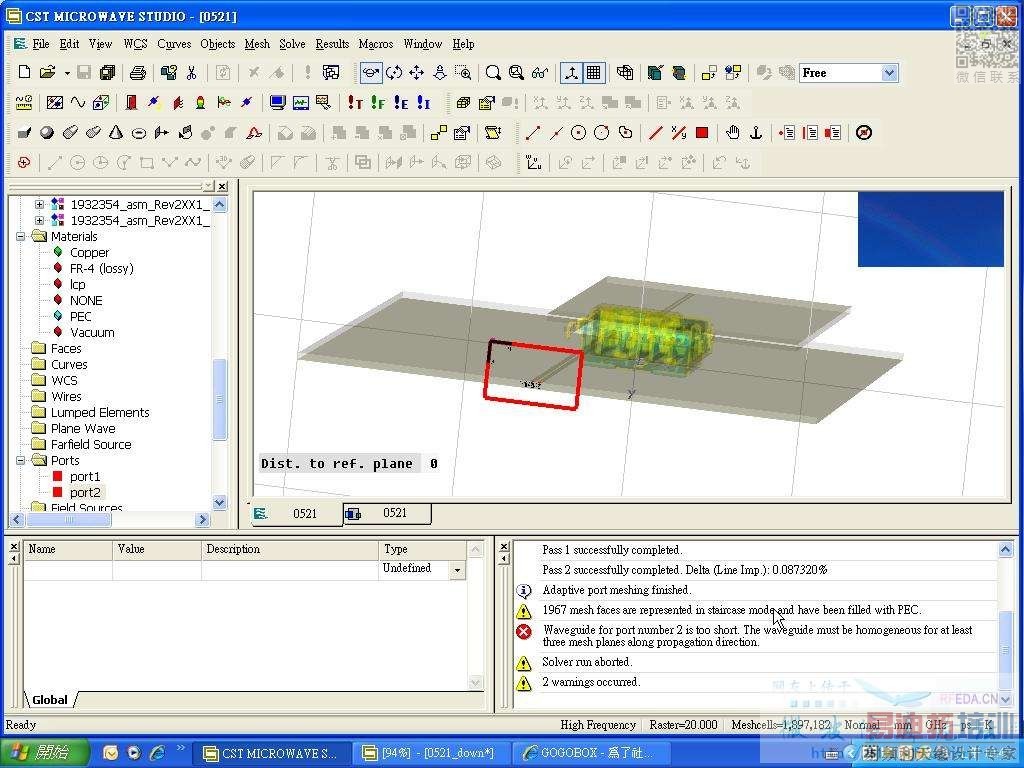Click the navigation tree scroll-down arrow
The height and width of the screenshot is (768, 1024).
(x=220, y=503)
